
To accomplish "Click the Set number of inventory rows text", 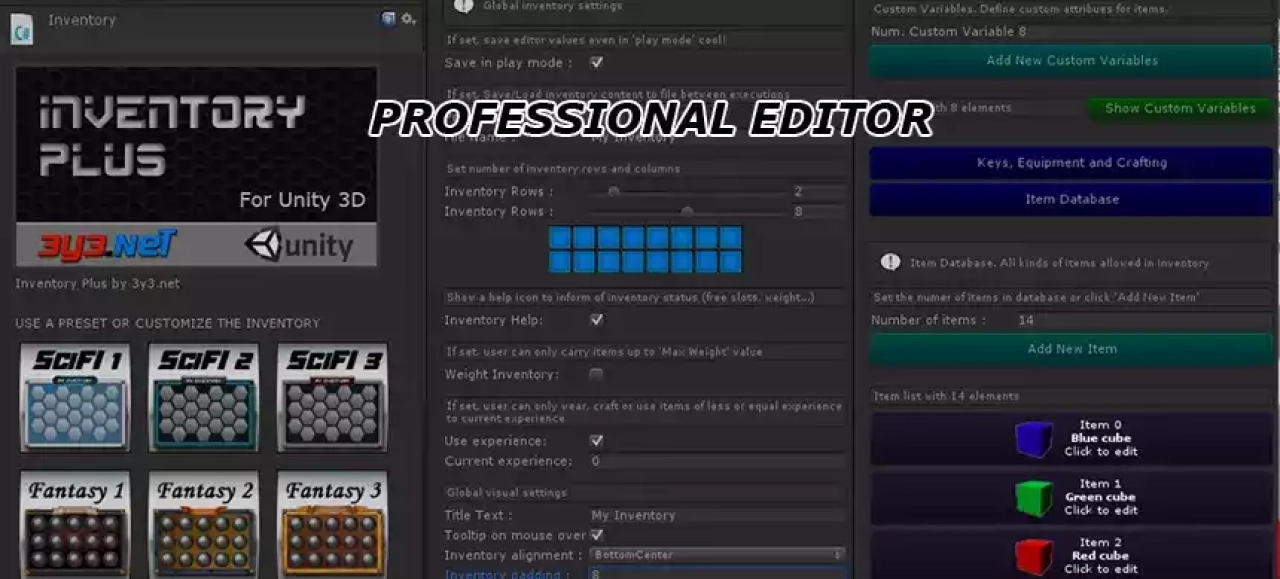I will click(x=563, y=169).
